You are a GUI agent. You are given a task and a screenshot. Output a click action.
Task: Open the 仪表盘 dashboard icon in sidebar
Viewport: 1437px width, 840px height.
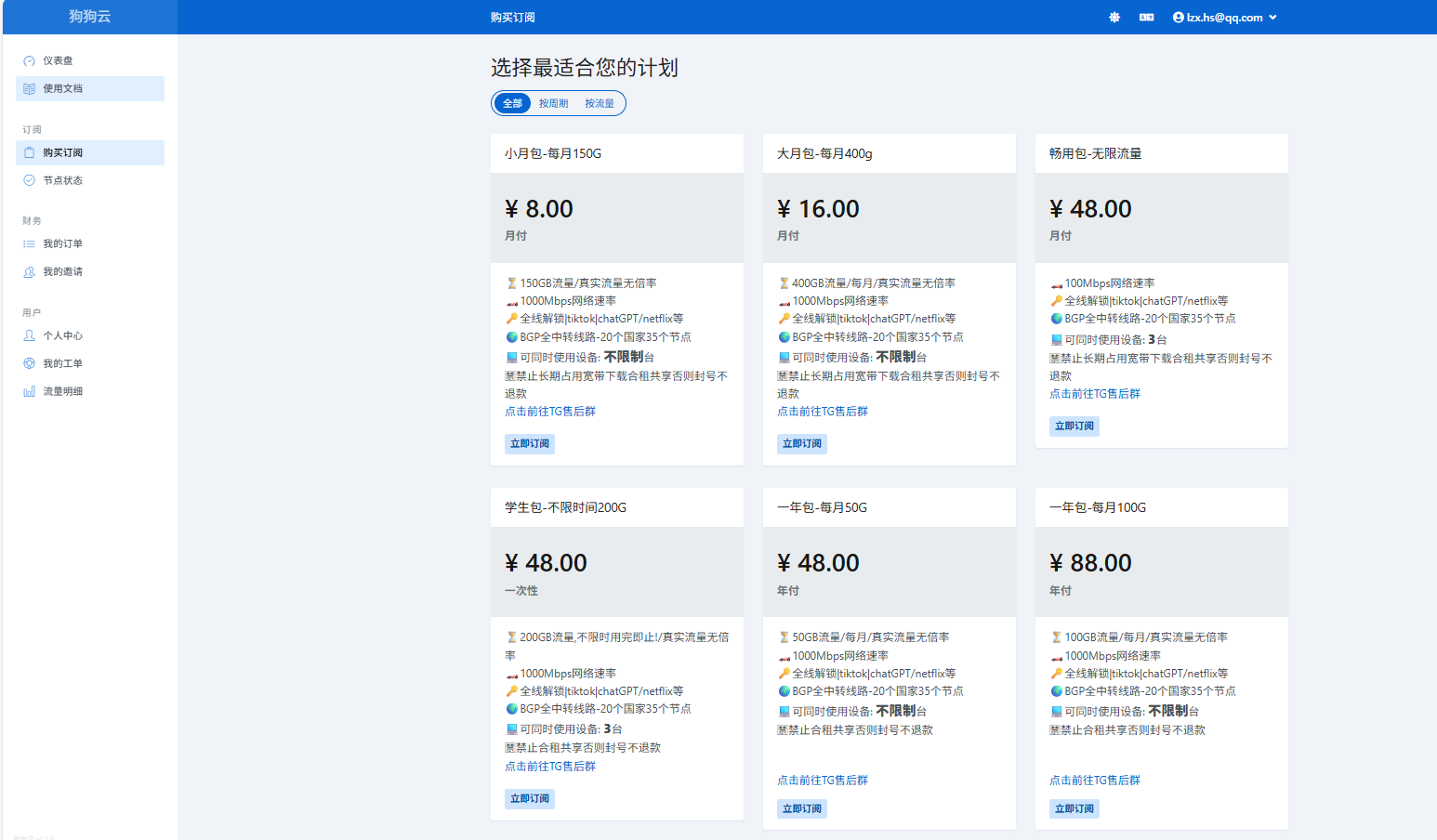pyautogui.click(x=30, y=61)
